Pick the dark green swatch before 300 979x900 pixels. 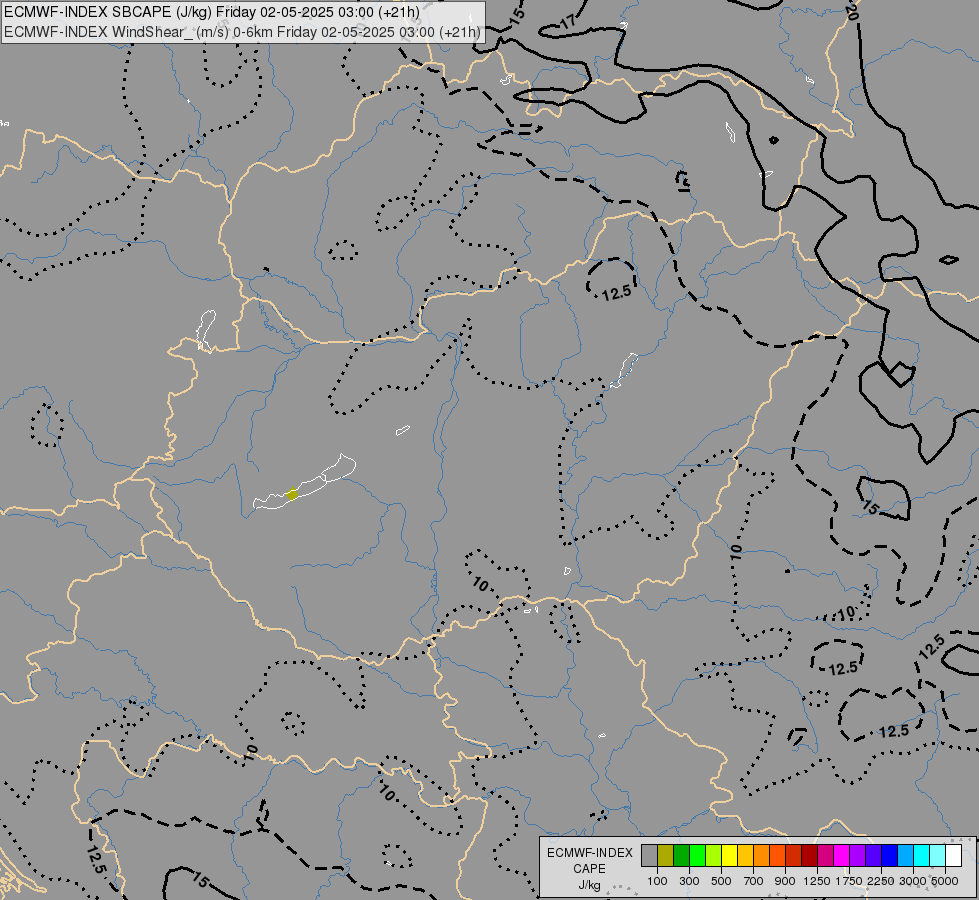(x=681, y=855)
